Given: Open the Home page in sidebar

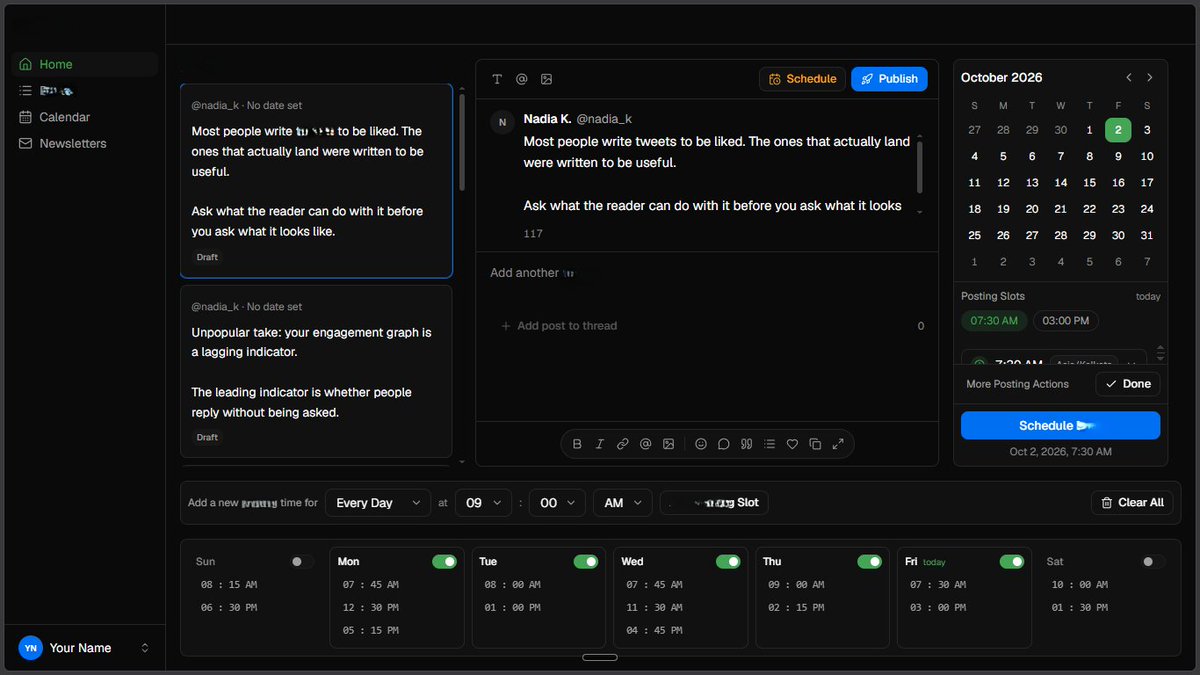Looking at the screenshot, I should coord(84,64).
